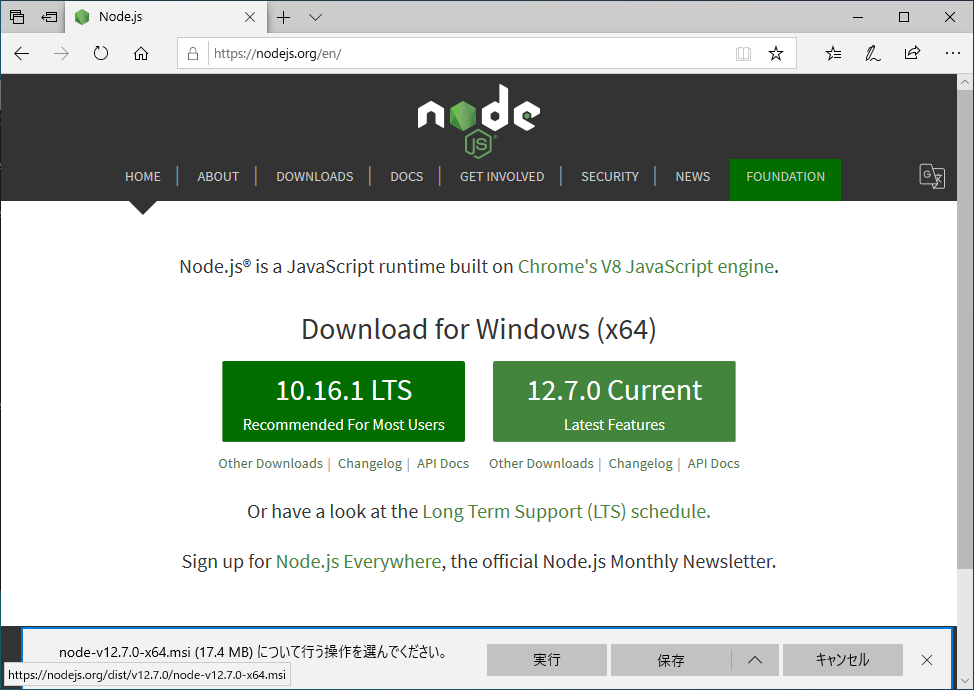
Task: Open API Docs under Current
Action: (x=714, y=463)
